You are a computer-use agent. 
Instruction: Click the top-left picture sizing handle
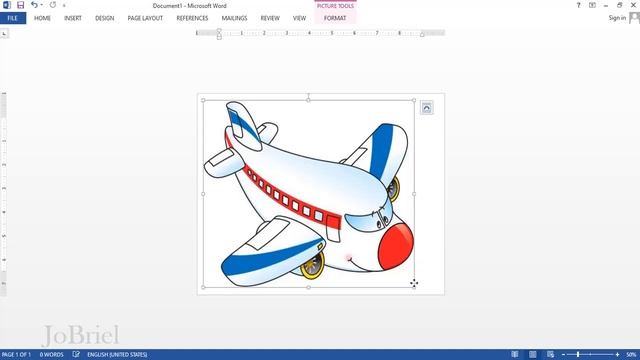click(203, 100)
